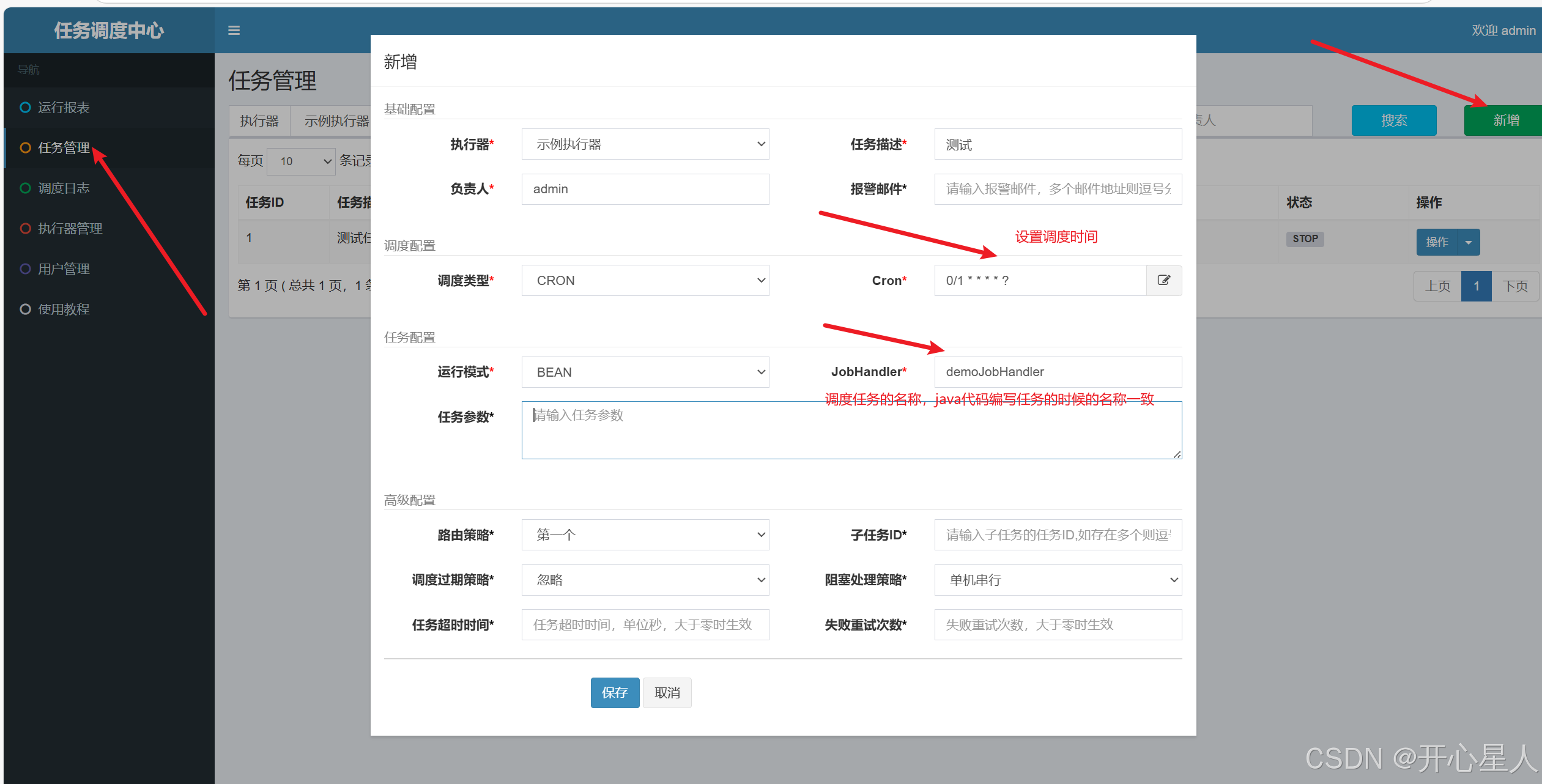
Task: Click the 运行报表 circle icon in sidebar
Action: 25,108
